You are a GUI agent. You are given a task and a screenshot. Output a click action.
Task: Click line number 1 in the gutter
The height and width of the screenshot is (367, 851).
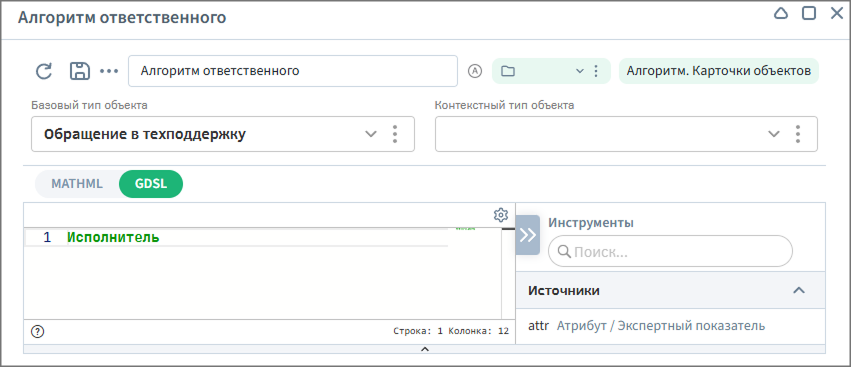(47, 237)
